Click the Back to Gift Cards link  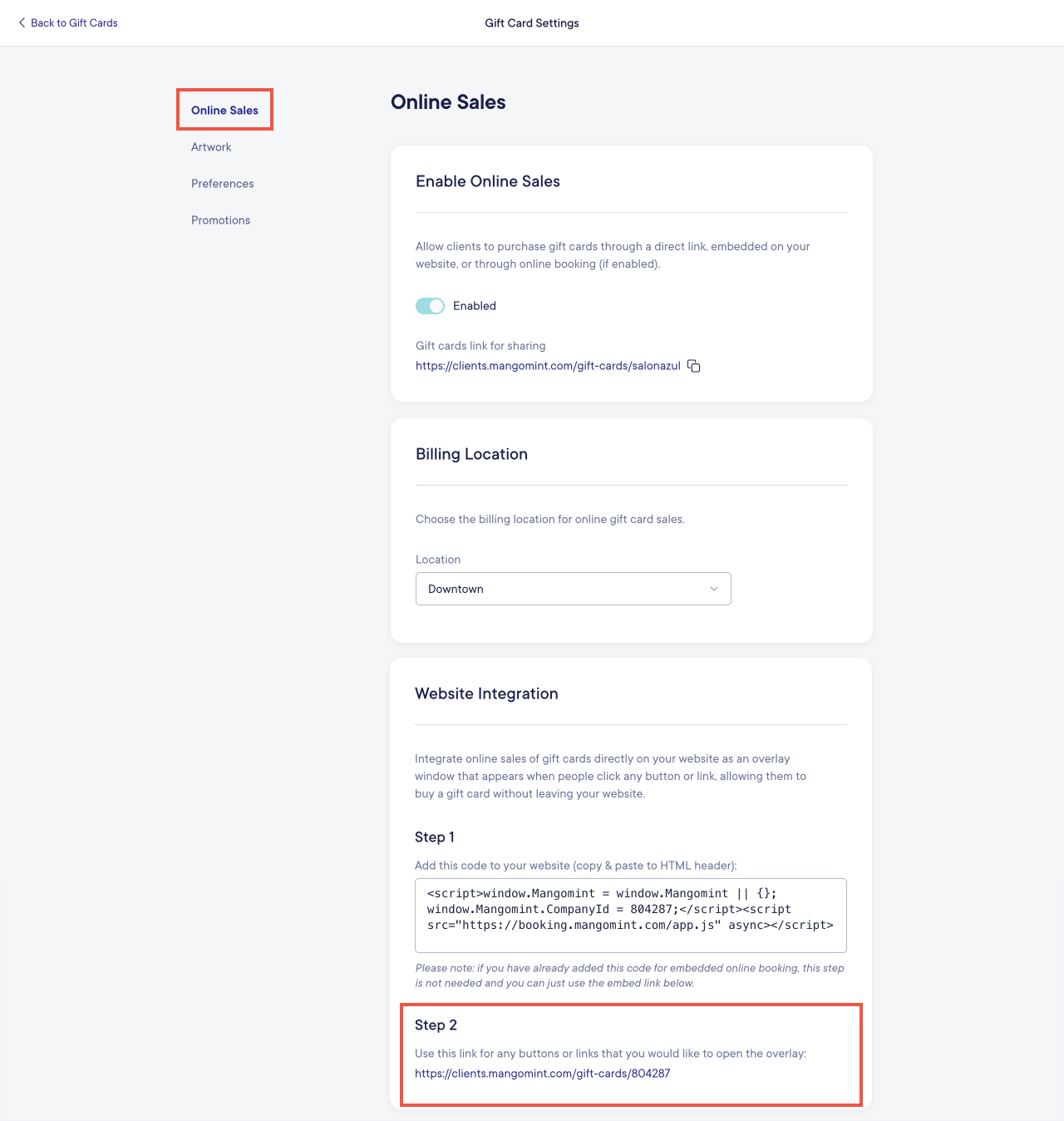pyautogui.click(x=74, y=22)
